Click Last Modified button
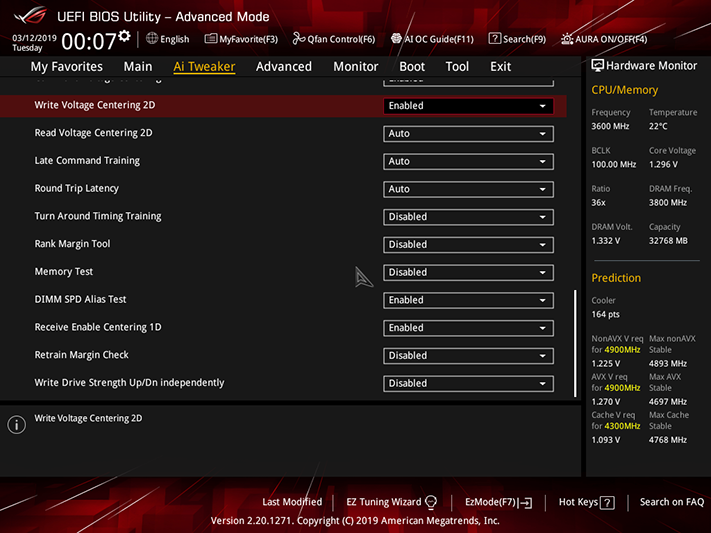Screen dimensions: 711x533 tap(292, 502)
